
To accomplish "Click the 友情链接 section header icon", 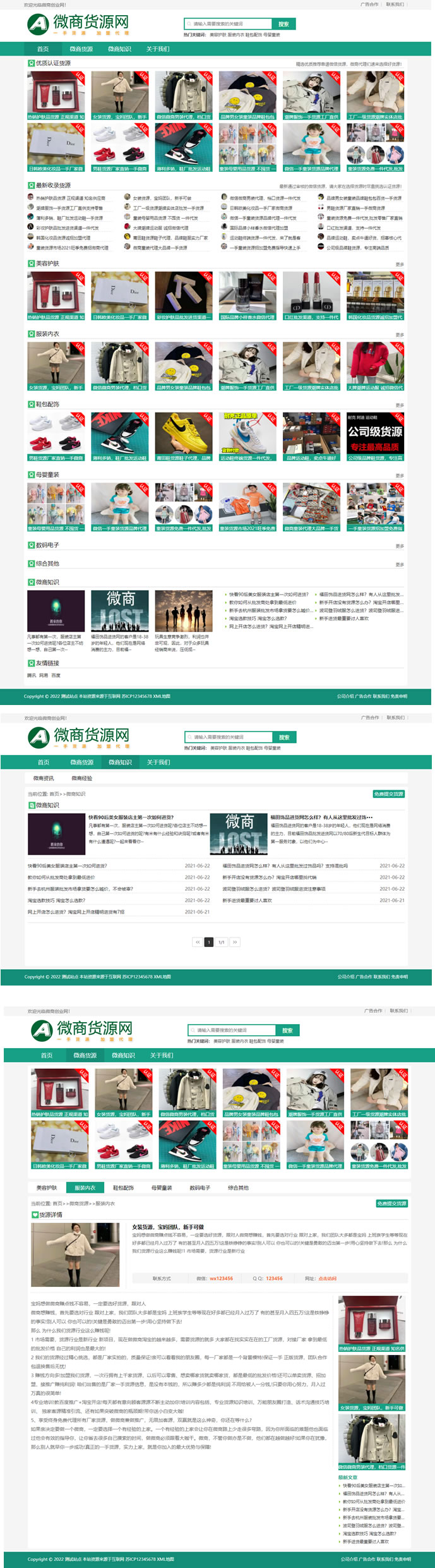I will pos(31,663).
